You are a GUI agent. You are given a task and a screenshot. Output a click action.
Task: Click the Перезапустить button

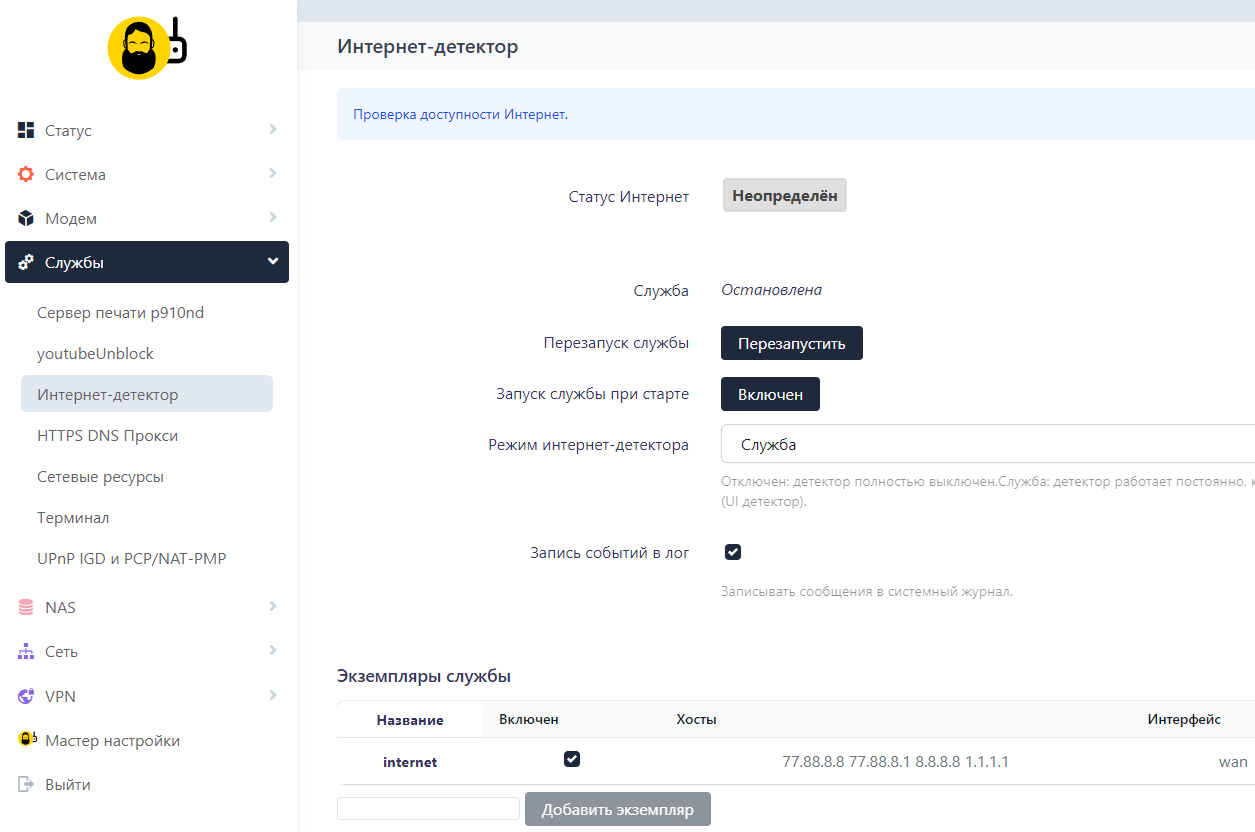(x=792, y=343)
